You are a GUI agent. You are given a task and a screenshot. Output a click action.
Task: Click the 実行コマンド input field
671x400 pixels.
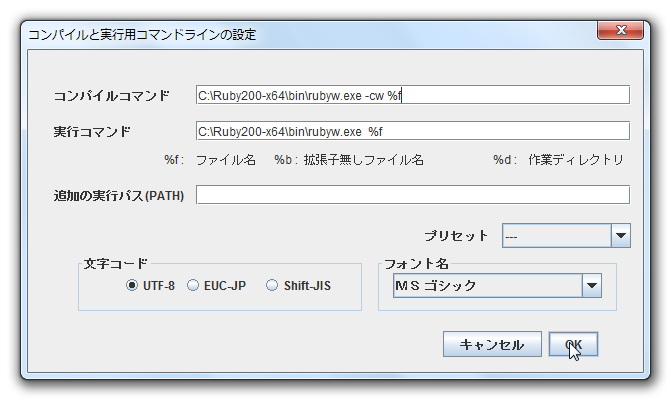(413, 131)
